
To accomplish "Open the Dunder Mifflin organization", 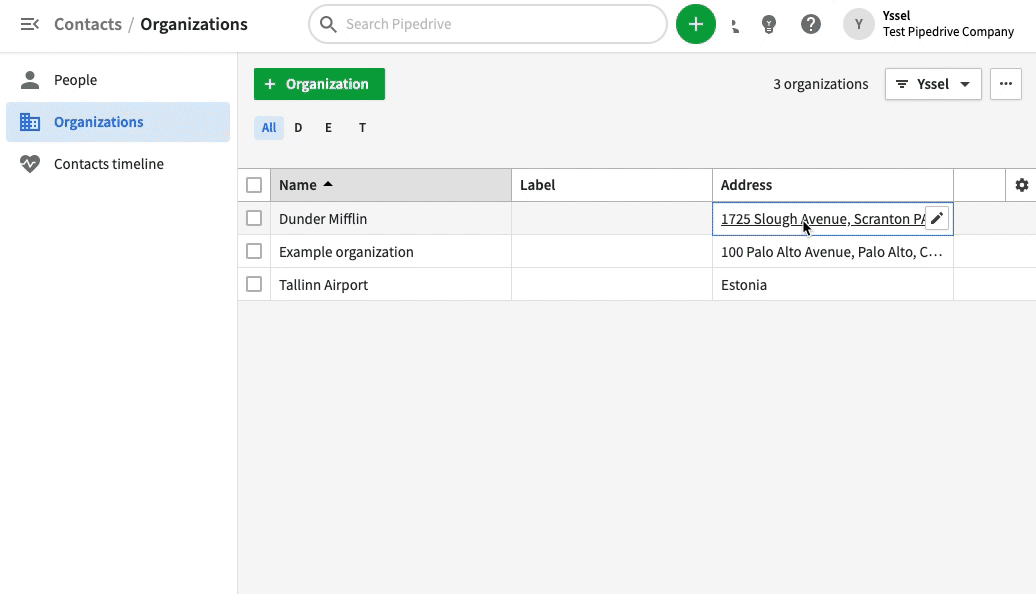I will coord(322,219).
